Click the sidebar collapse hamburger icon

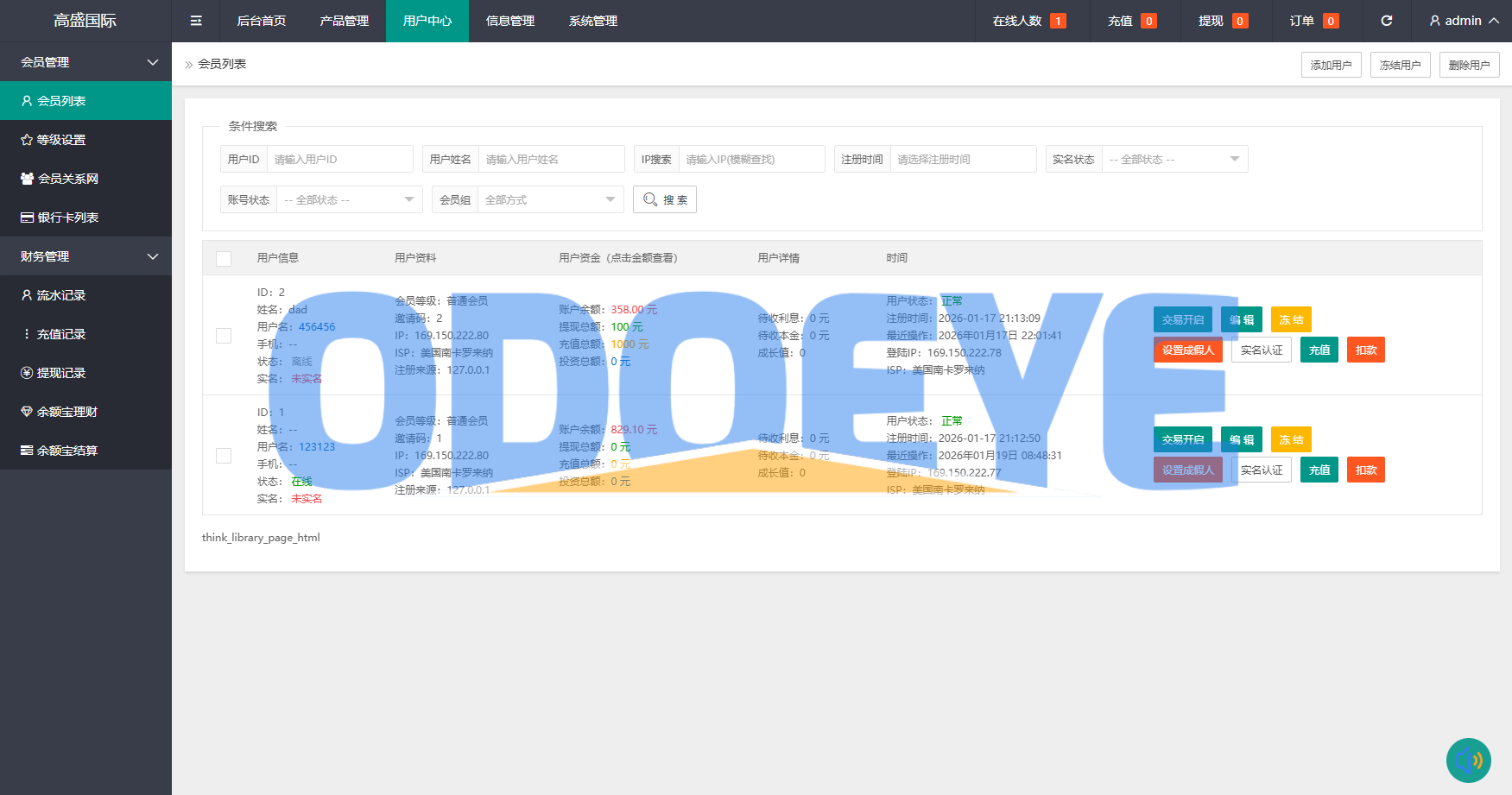point(196,21)
